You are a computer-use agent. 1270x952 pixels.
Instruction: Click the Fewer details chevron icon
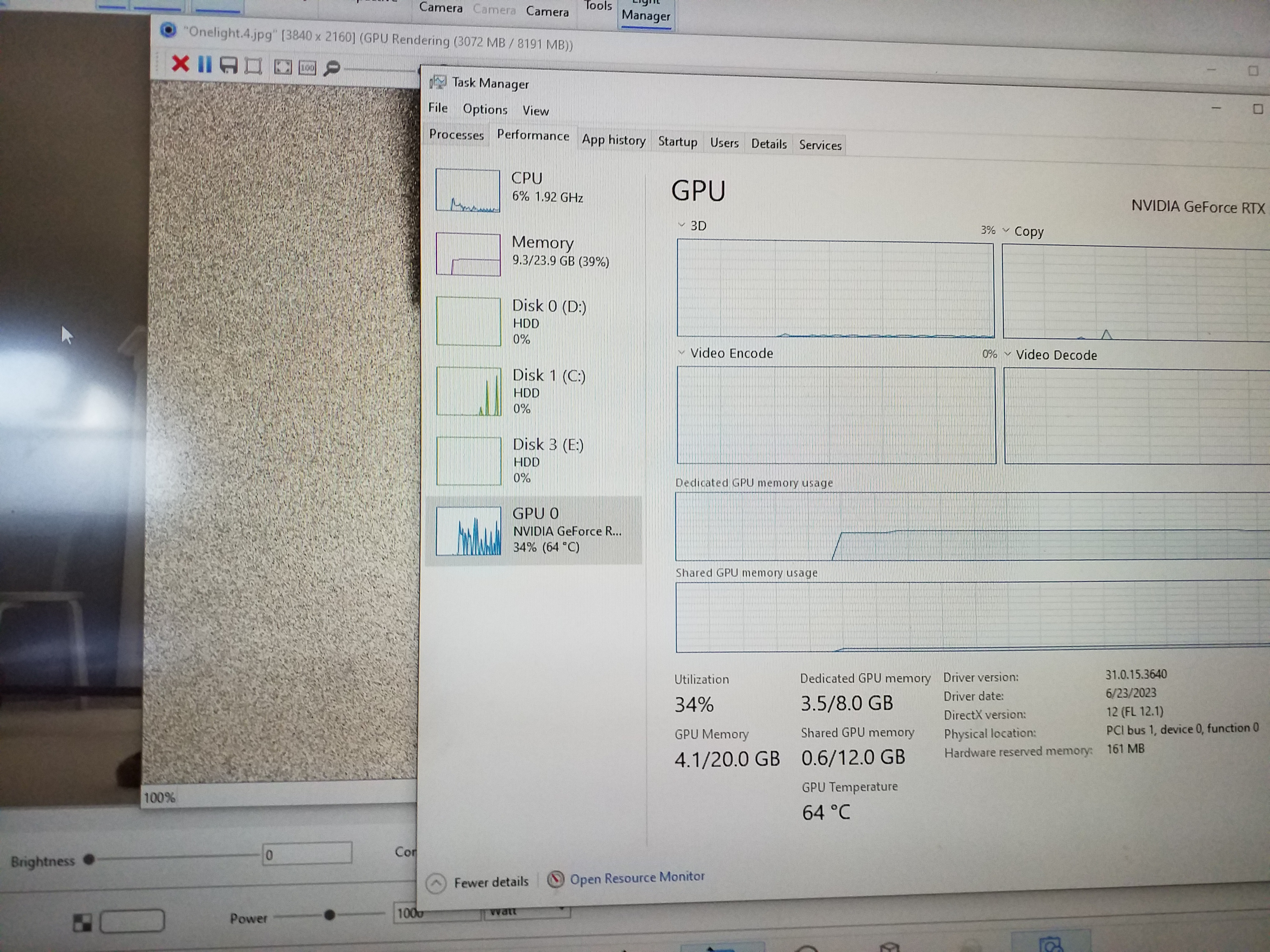(436, 883)
